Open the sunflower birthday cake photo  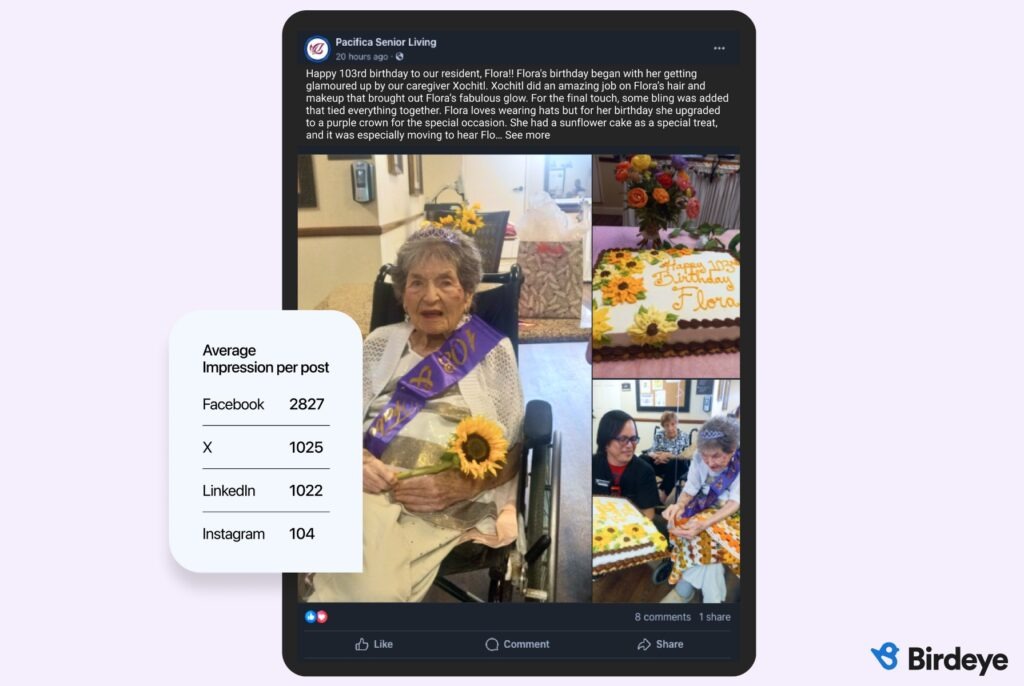(x=666, y=266)
